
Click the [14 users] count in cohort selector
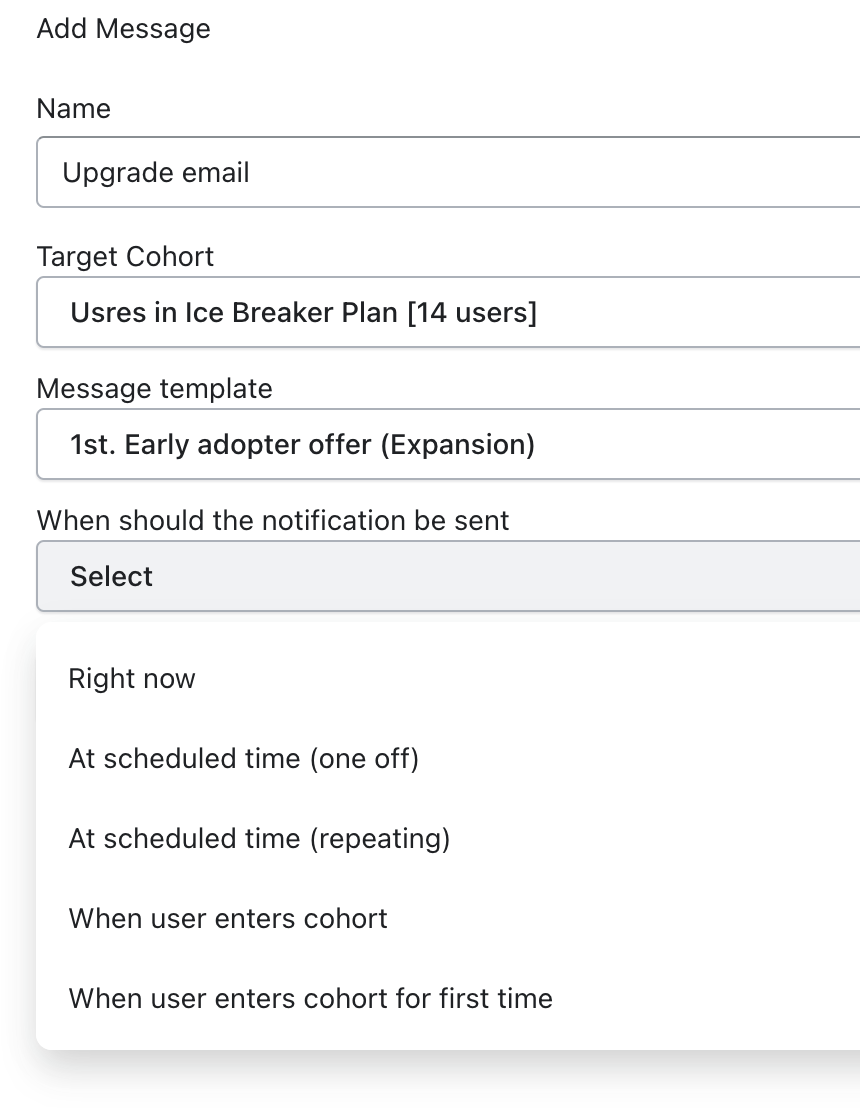[x=471, y=313]
